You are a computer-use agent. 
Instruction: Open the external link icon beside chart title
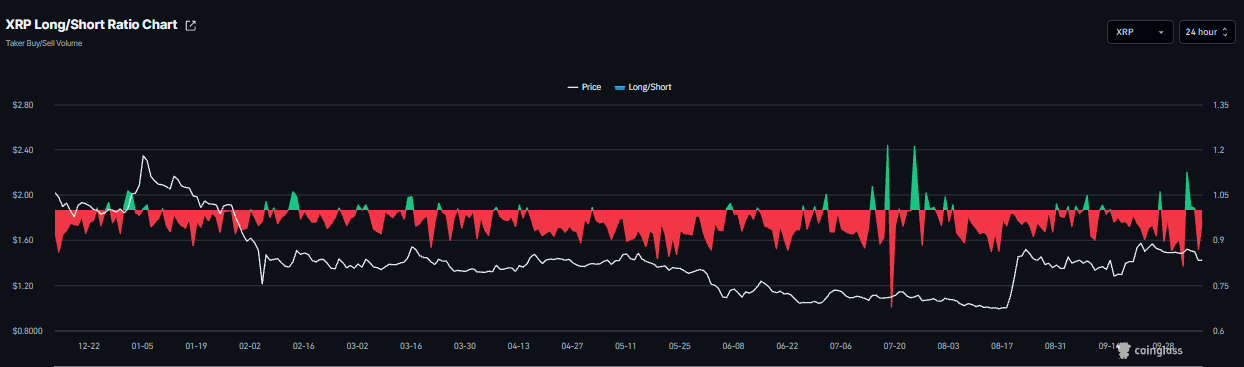coord(191,26)
